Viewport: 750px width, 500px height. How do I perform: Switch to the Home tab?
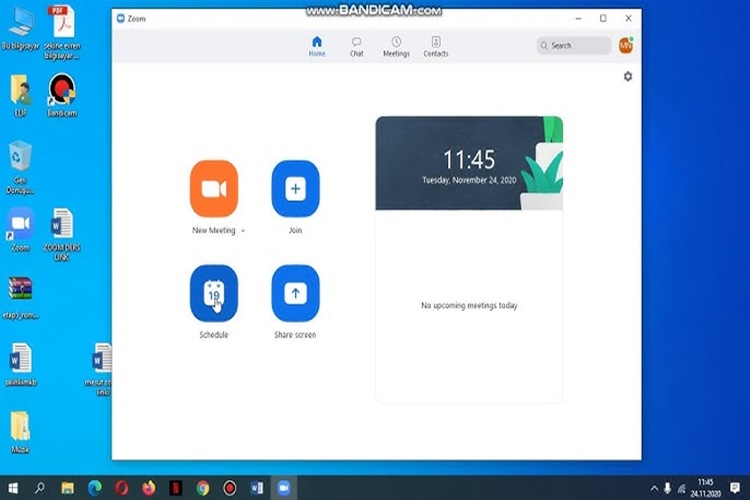click(x=317, y=46)
